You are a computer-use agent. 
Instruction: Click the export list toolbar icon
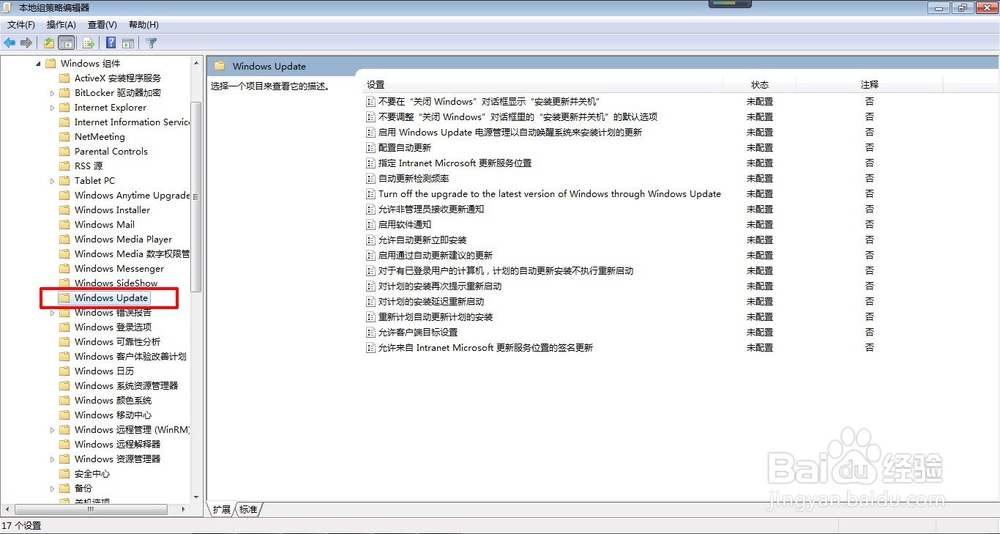coord(89,43)
